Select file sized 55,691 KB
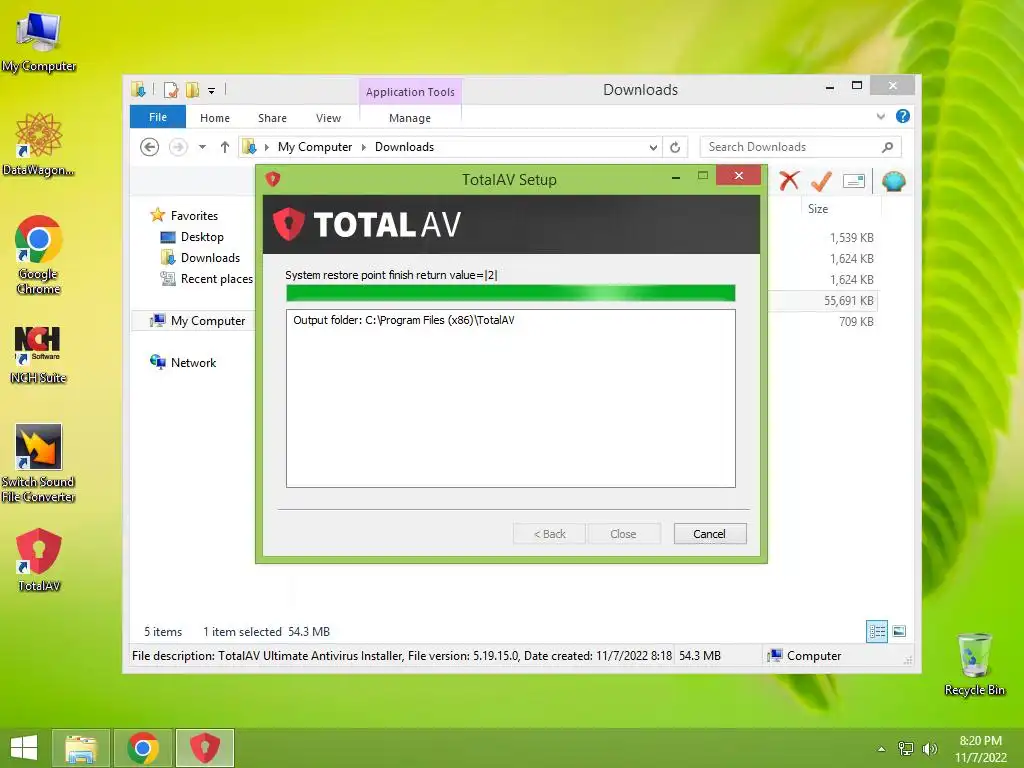Viewport: 1024px width, 768px height. pos(848,300)
